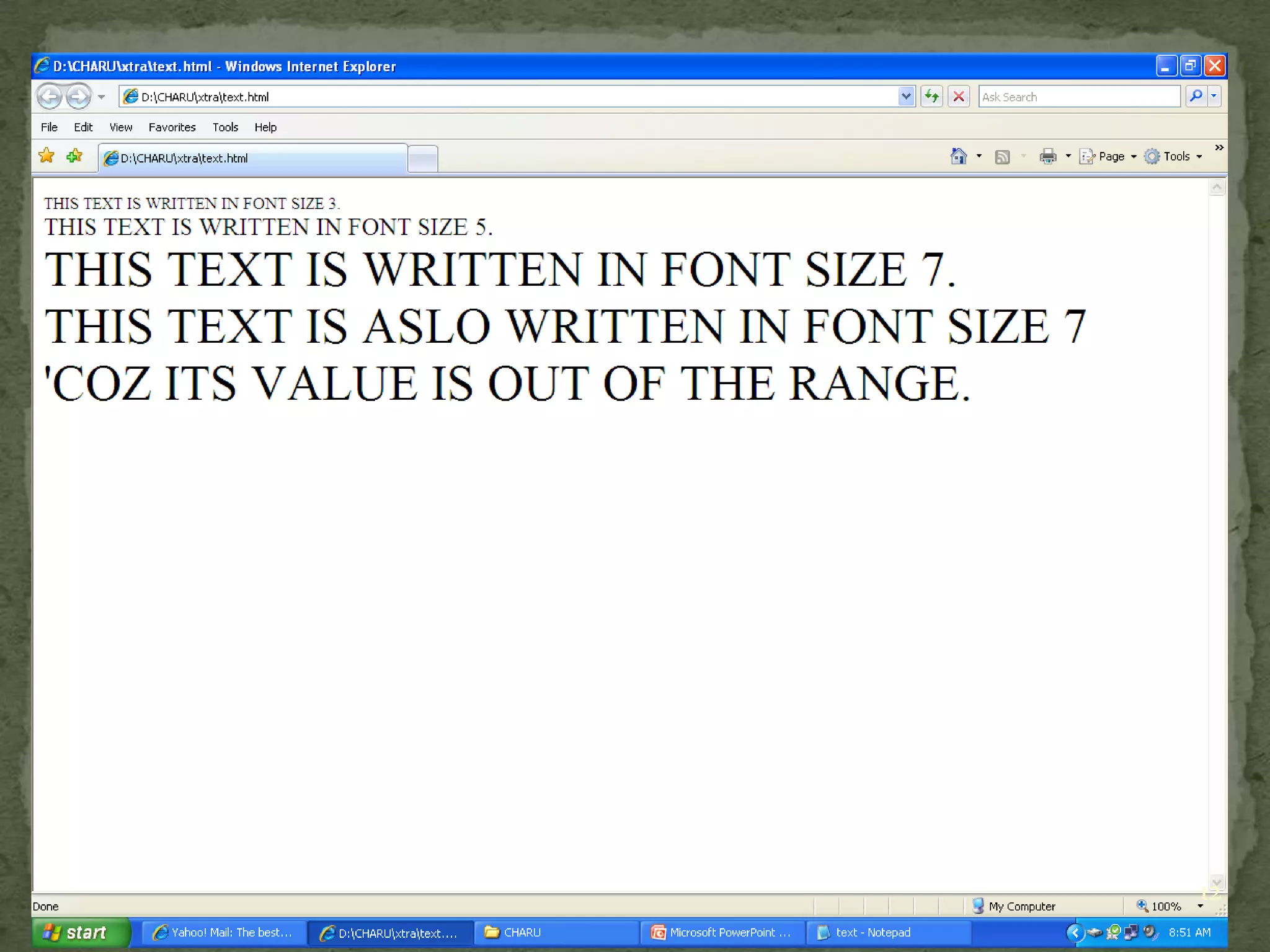Switch to text - Notepad taskbar button

click(887, 932)
